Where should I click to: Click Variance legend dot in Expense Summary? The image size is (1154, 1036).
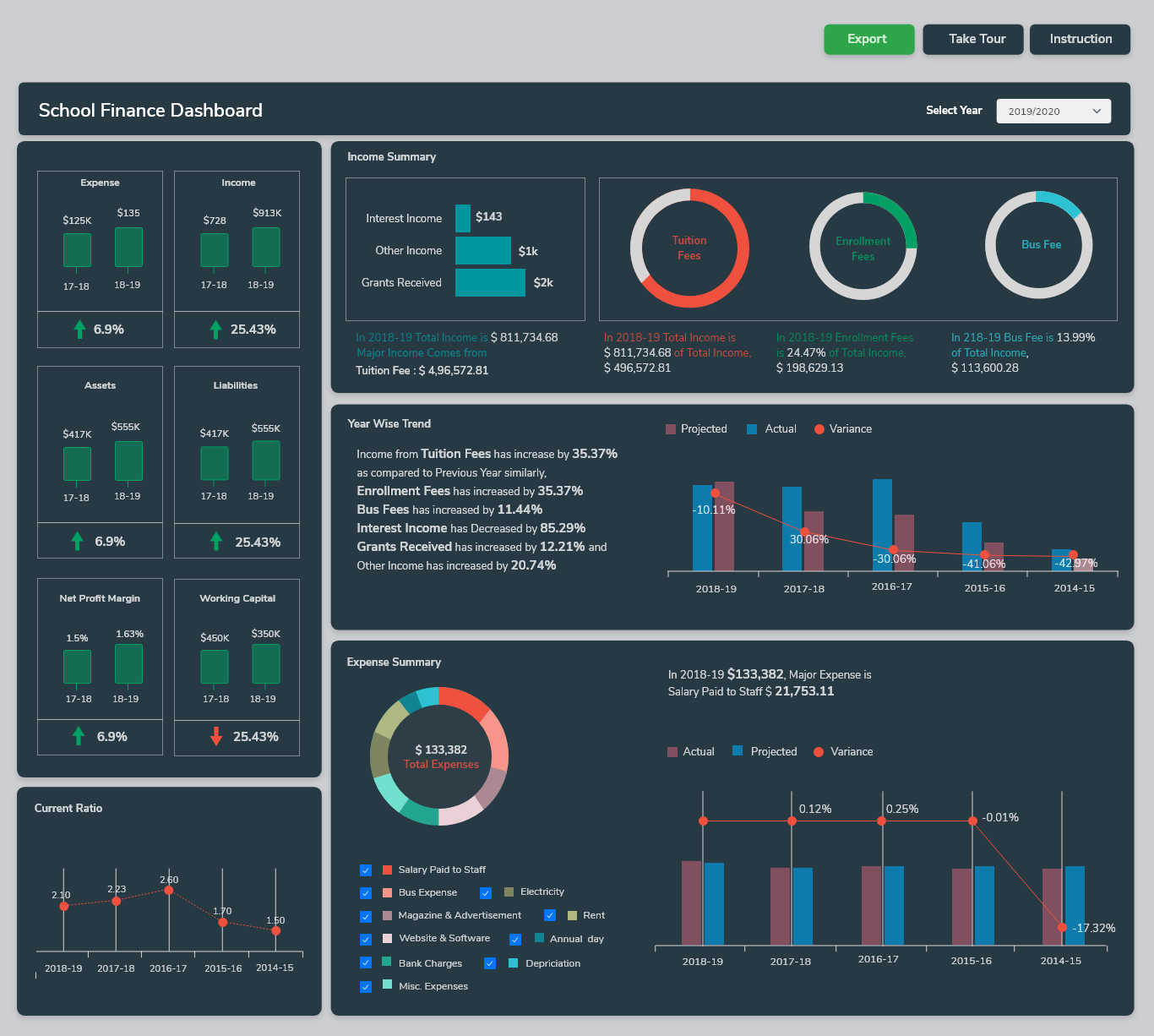pyautogui.click(x=819, y=752)
